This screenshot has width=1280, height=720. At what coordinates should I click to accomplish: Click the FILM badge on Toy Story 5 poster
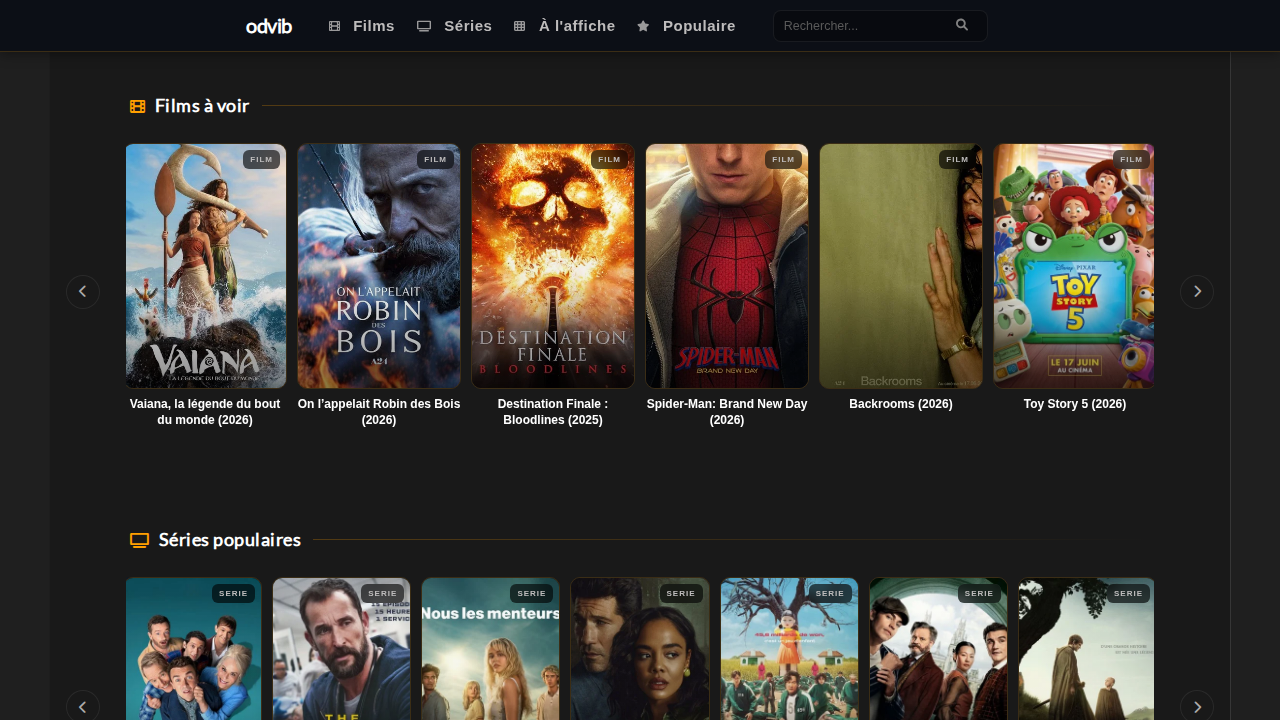pos(1131,160)
